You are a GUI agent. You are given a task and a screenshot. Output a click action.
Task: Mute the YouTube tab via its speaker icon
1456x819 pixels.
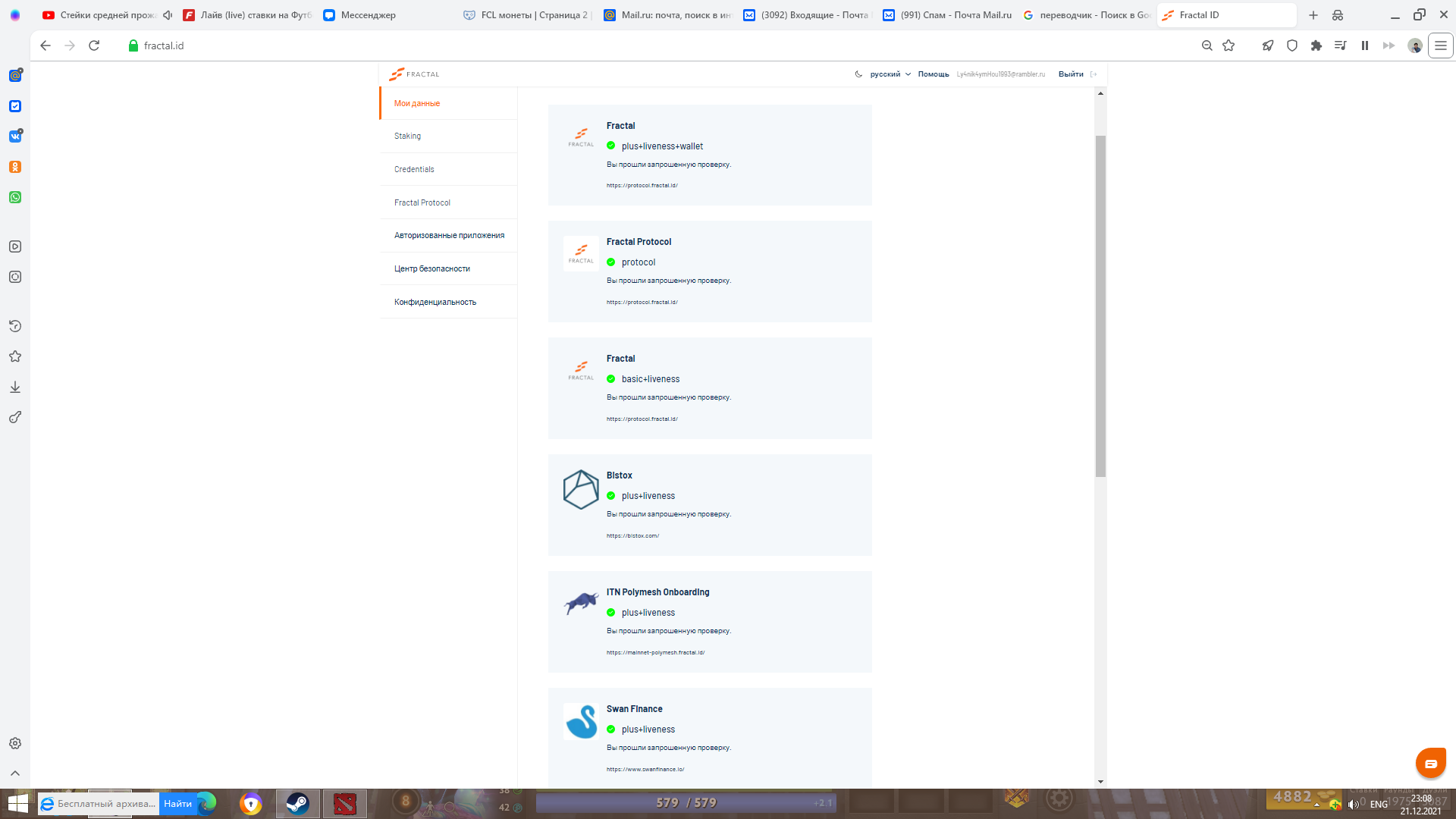click(168, 15)
